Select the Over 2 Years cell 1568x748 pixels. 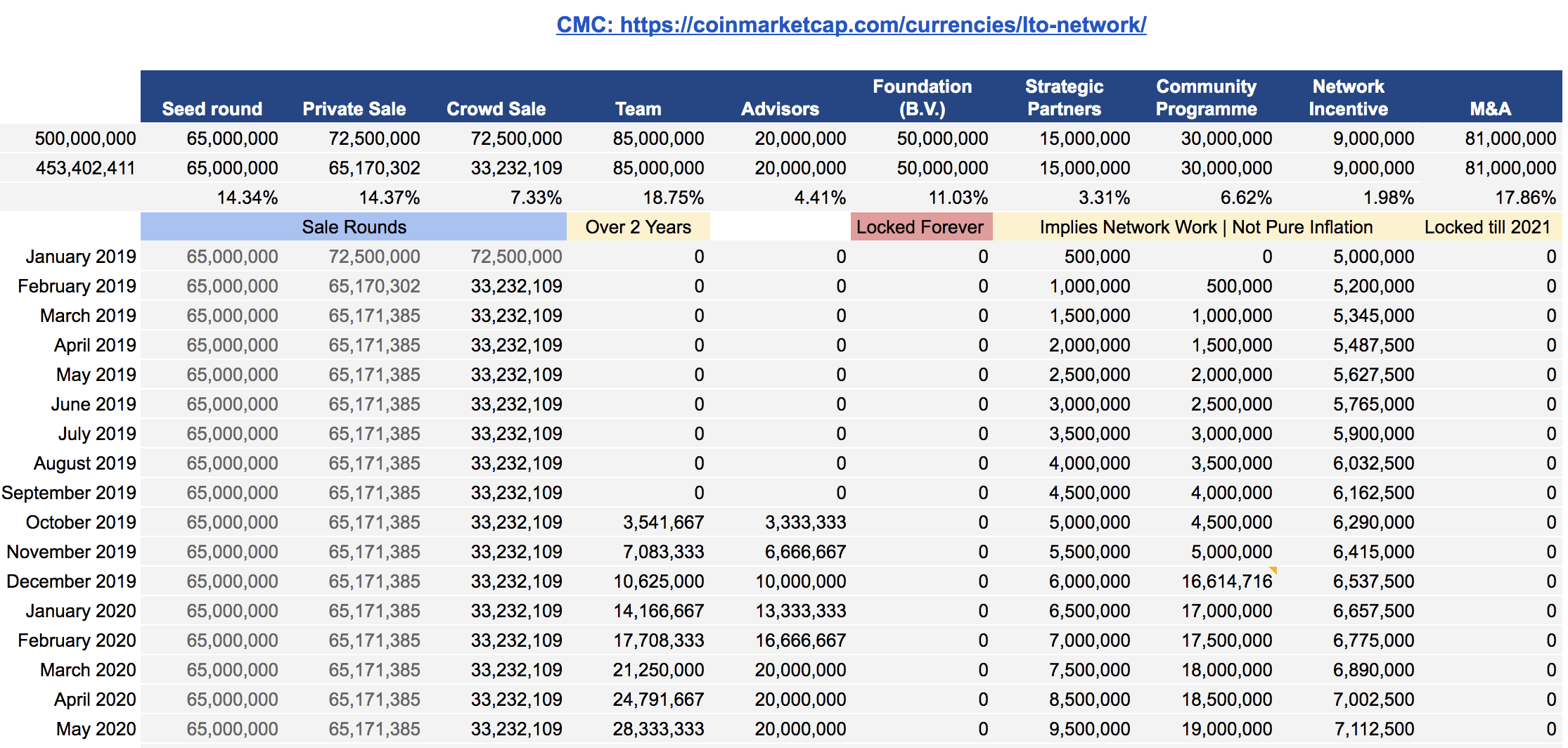(x=638, y=227)
